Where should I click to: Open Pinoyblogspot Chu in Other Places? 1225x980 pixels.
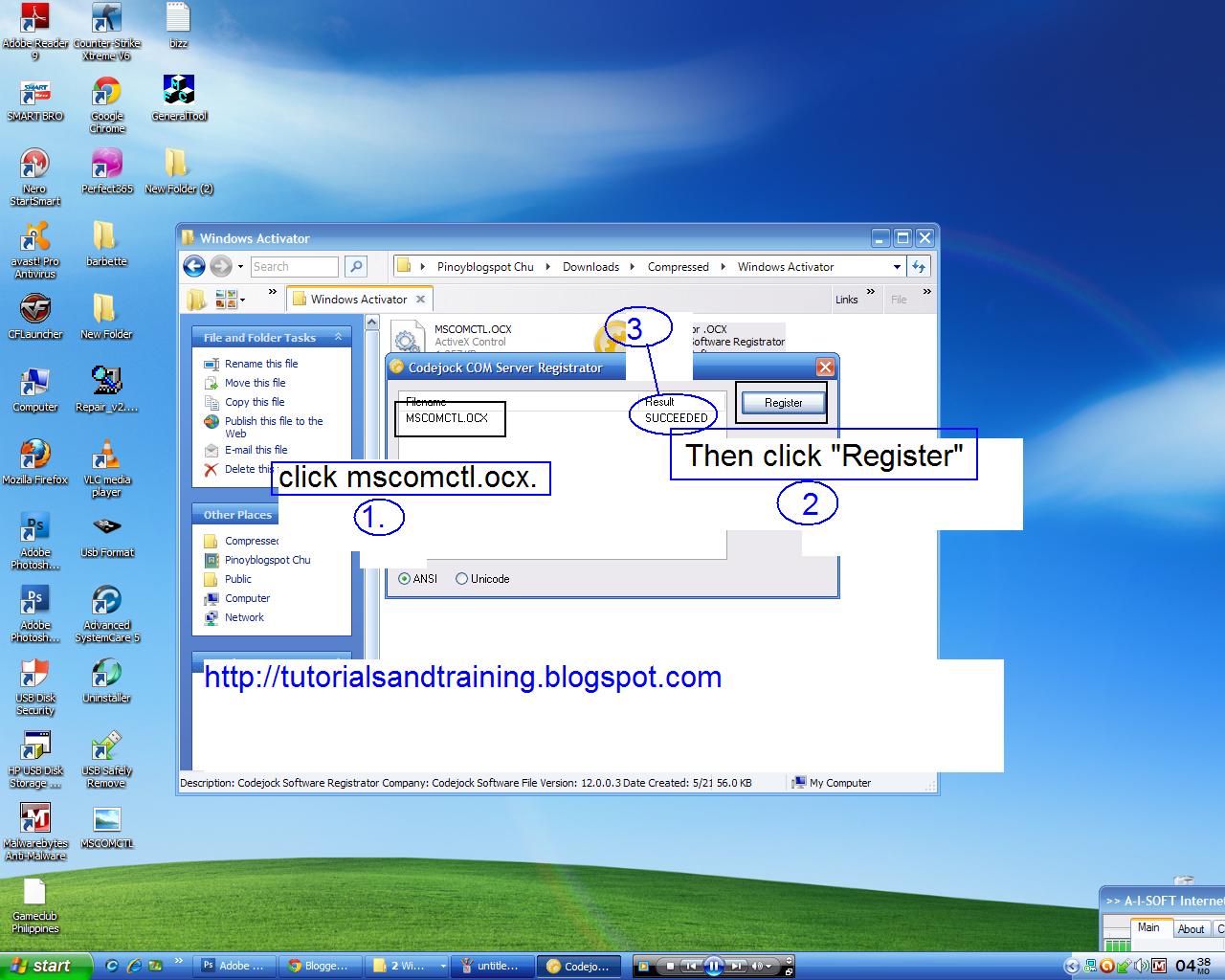point(268,560)
